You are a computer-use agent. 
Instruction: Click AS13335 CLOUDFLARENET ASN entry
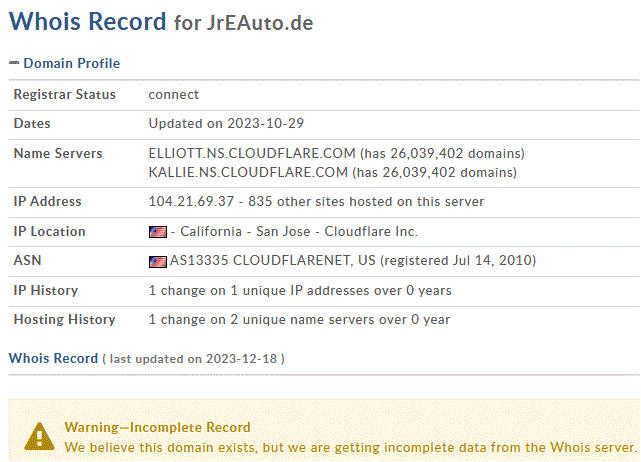click(264, 260)
